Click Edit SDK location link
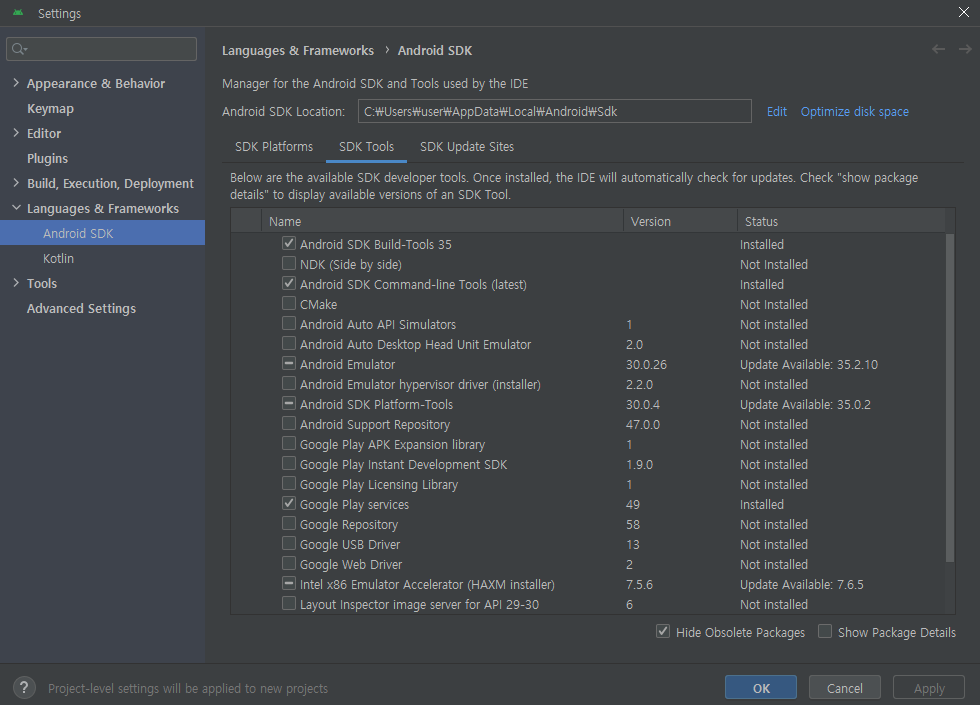 [777, 111]
